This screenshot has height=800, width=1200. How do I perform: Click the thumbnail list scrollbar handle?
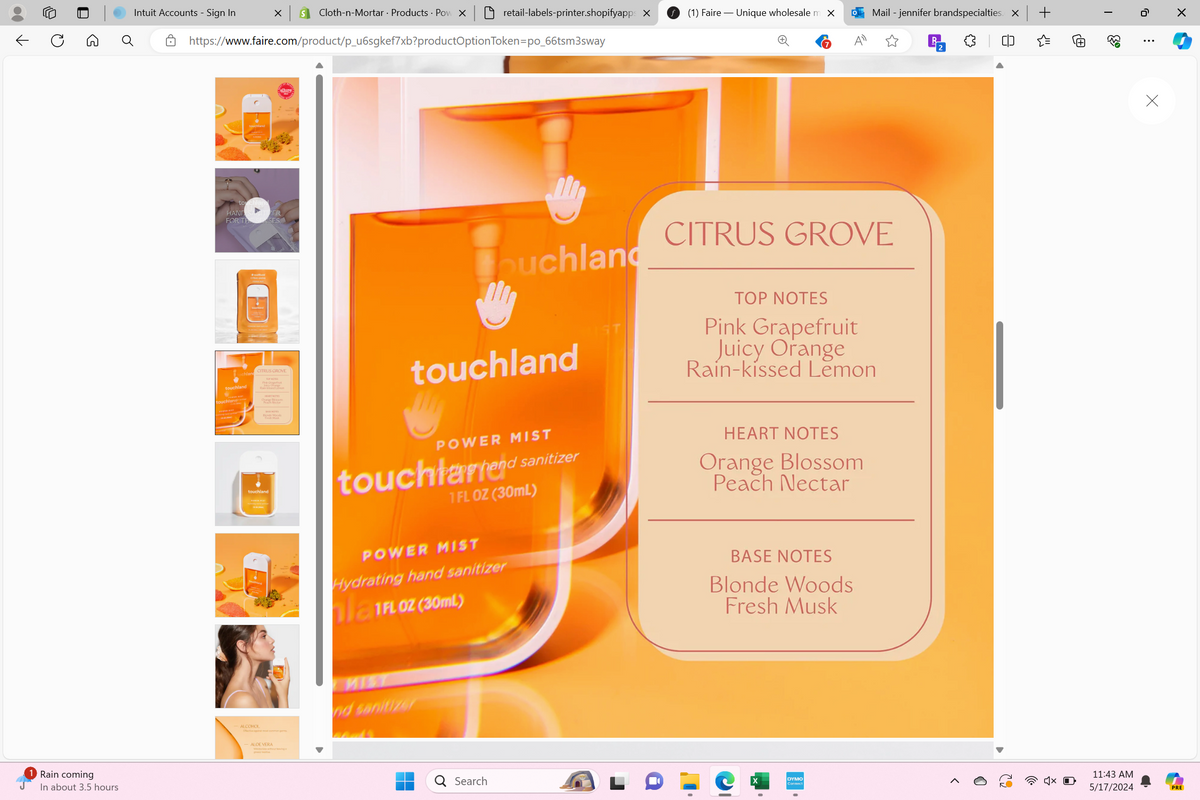click(x=320, y=380)
